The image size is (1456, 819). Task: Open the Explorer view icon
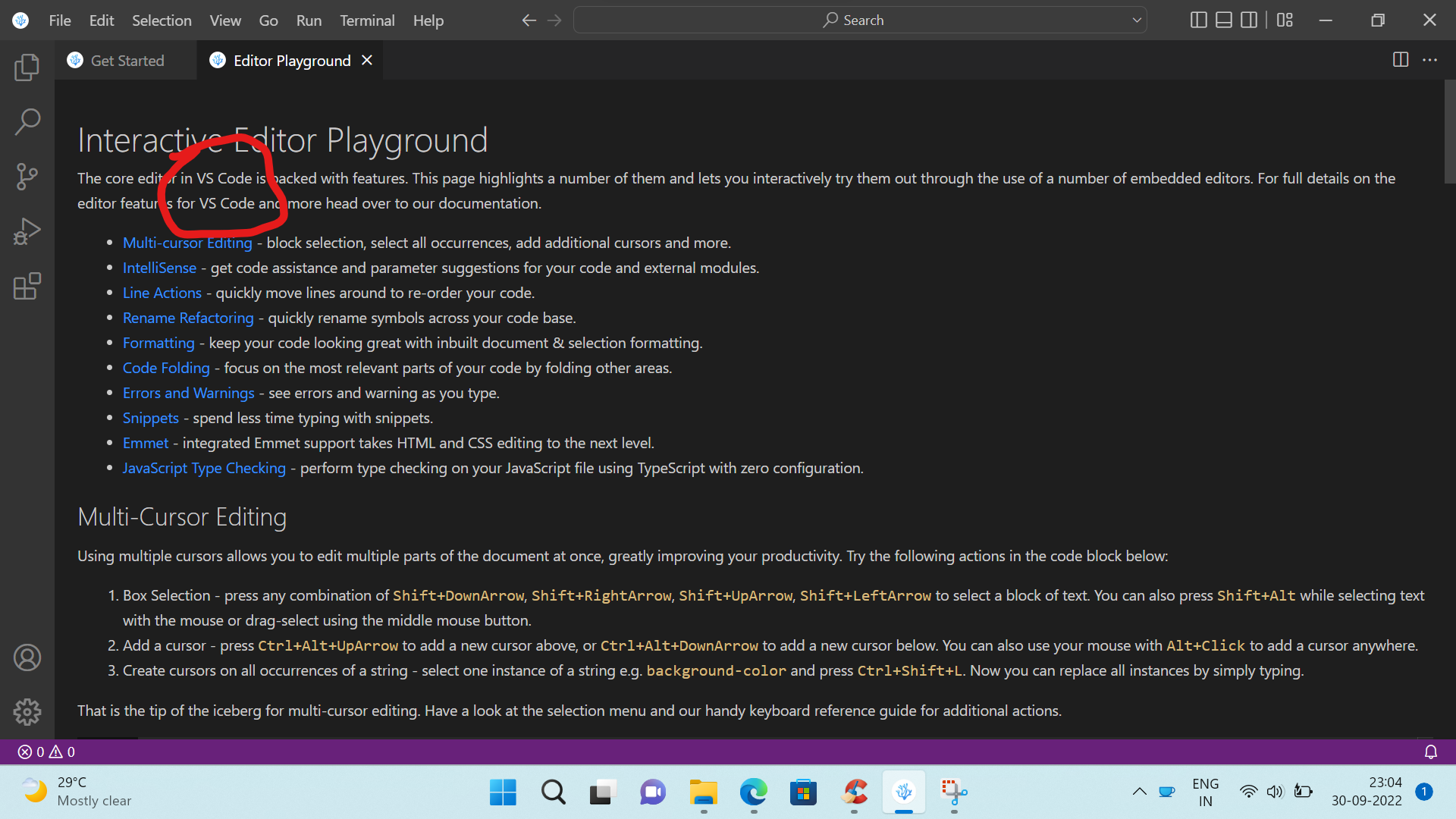(x=27, y=67)
